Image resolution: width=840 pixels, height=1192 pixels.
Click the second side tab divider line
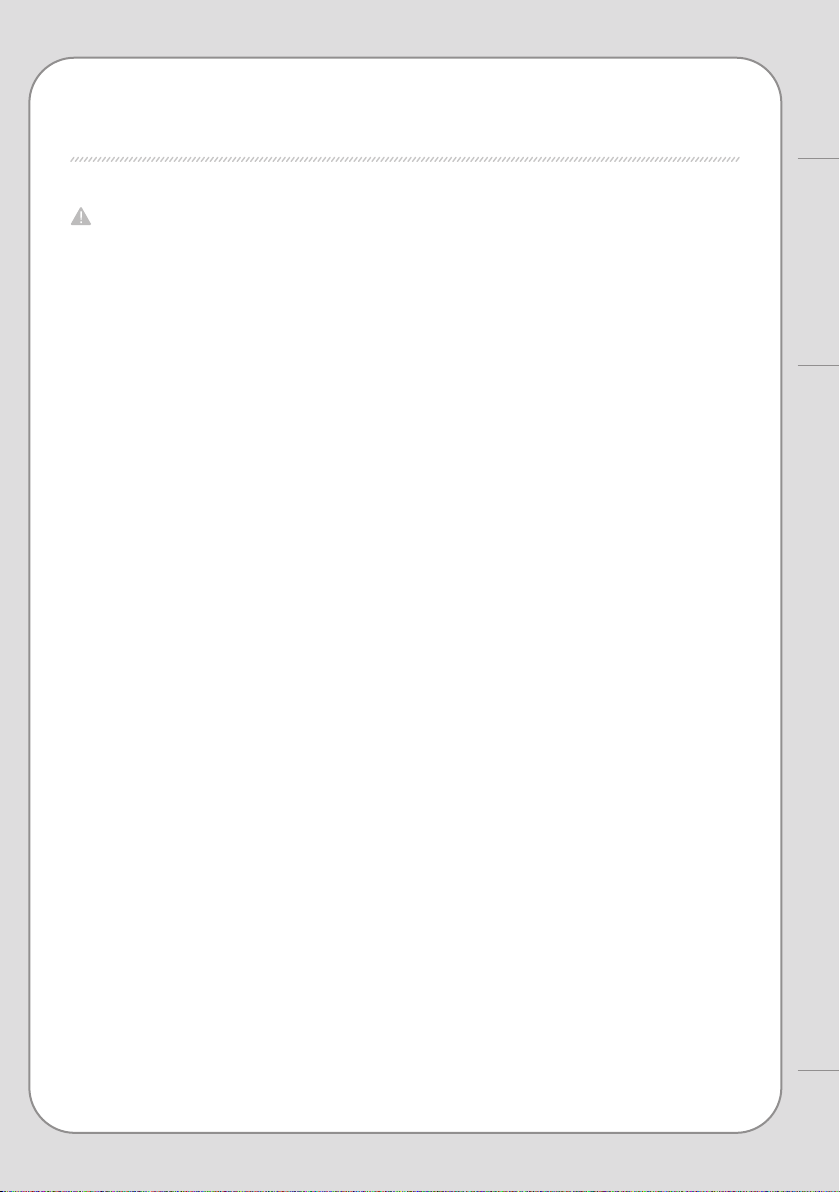click(x=819, y=366)
